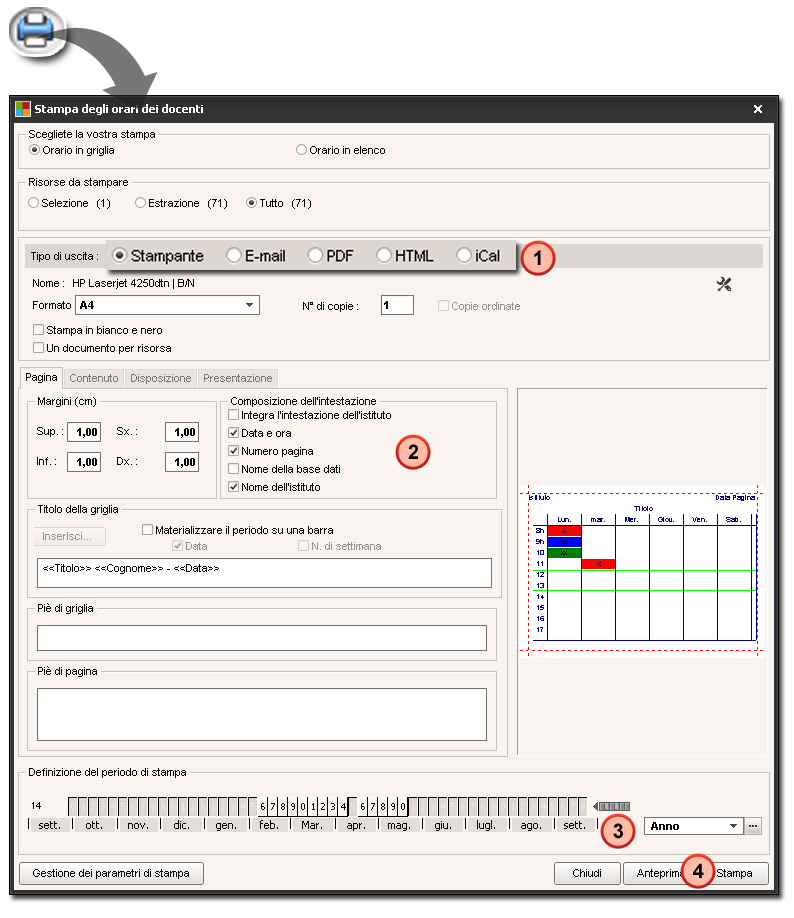The image size is (794, 918).
Task: Select the Mar. month on the period bar
Action: (x=312, y=825)
